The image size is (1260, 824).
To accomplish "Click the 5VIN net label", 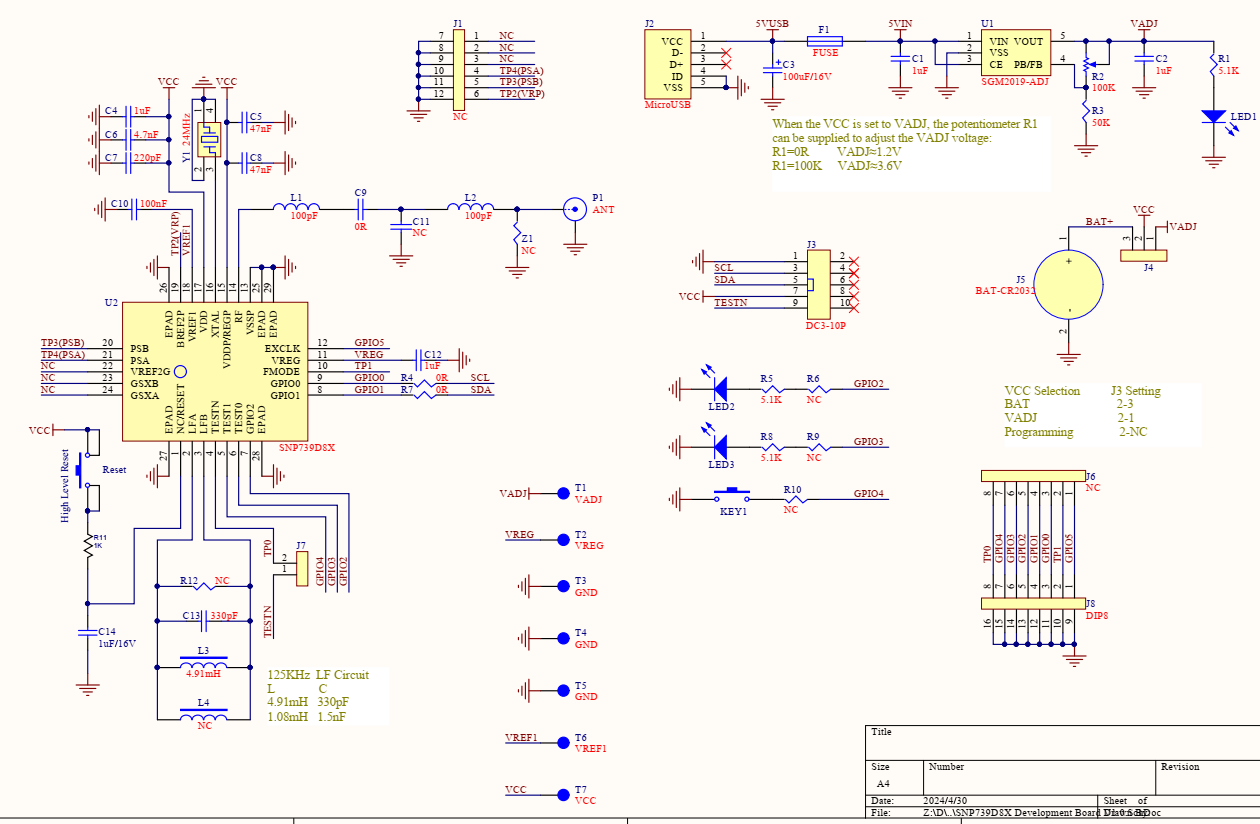I will click(900, 23).
